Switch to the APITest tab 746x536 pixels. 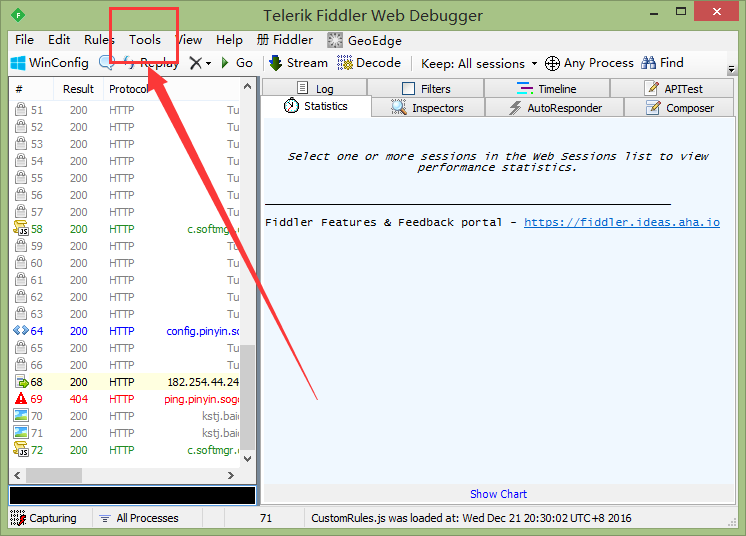coord(672,88)
